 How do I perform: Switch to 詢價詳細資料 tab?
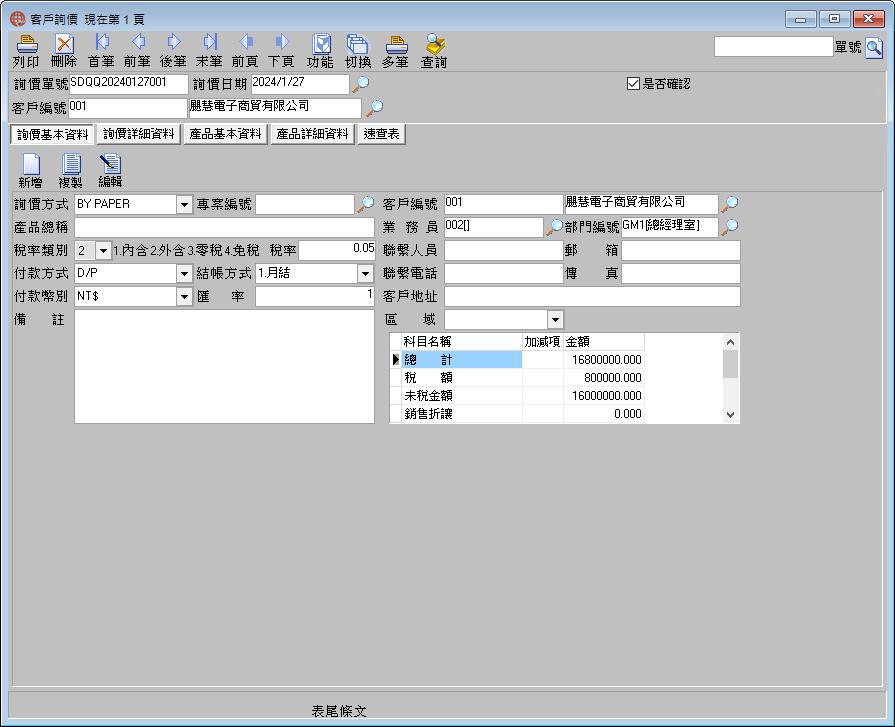tap(139, 134)
